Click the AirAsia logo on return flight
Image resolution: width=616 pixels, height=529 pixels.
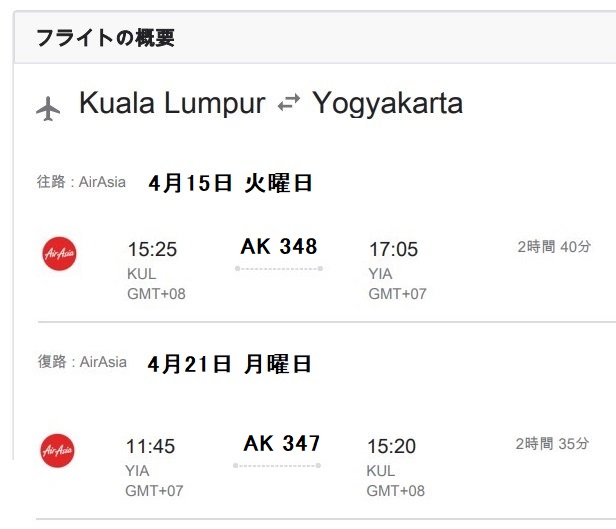(58, 450)
